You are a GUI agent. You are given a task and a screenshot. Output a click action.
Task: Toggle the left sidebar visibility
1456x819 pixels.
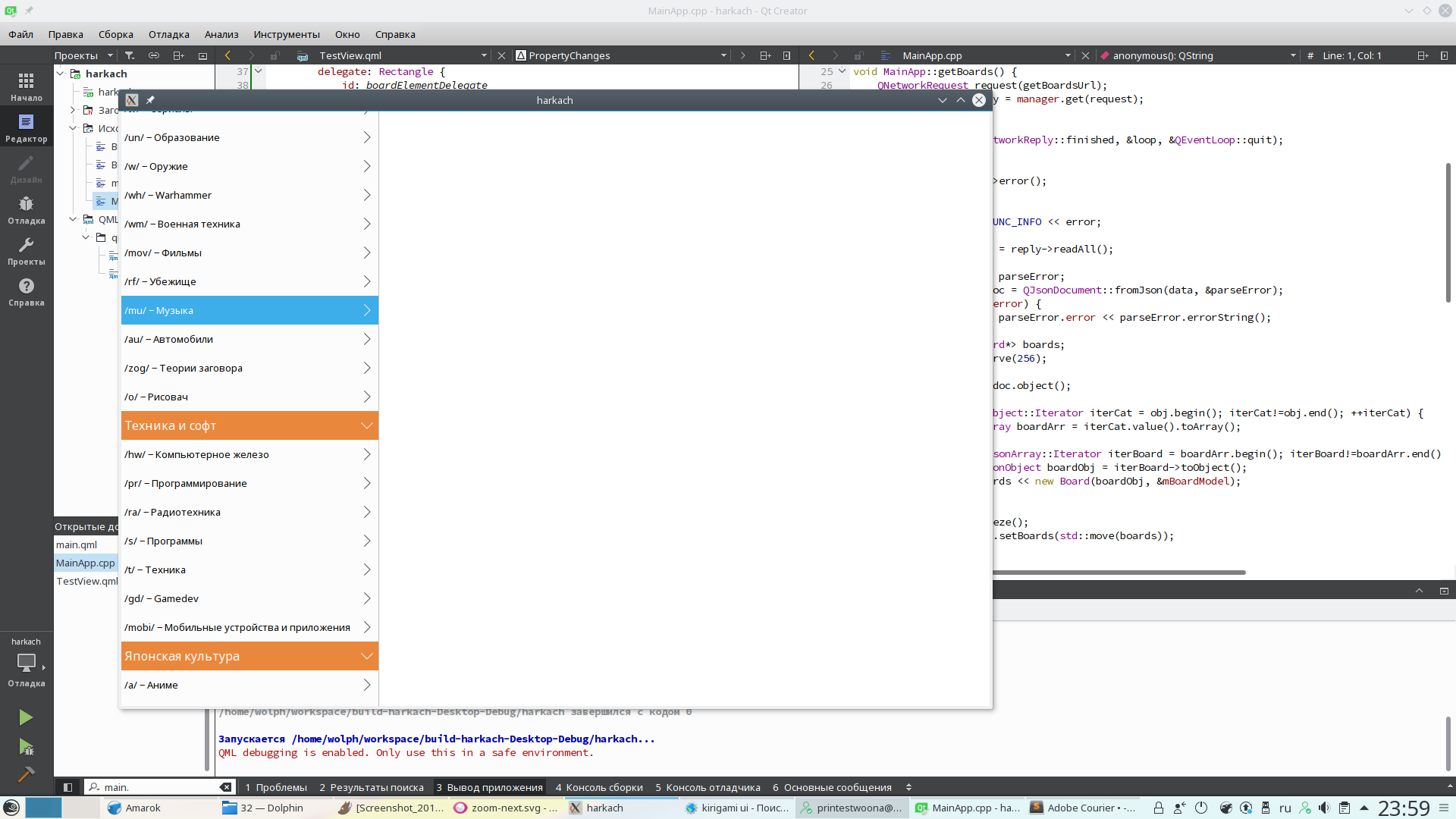[67, 787]
